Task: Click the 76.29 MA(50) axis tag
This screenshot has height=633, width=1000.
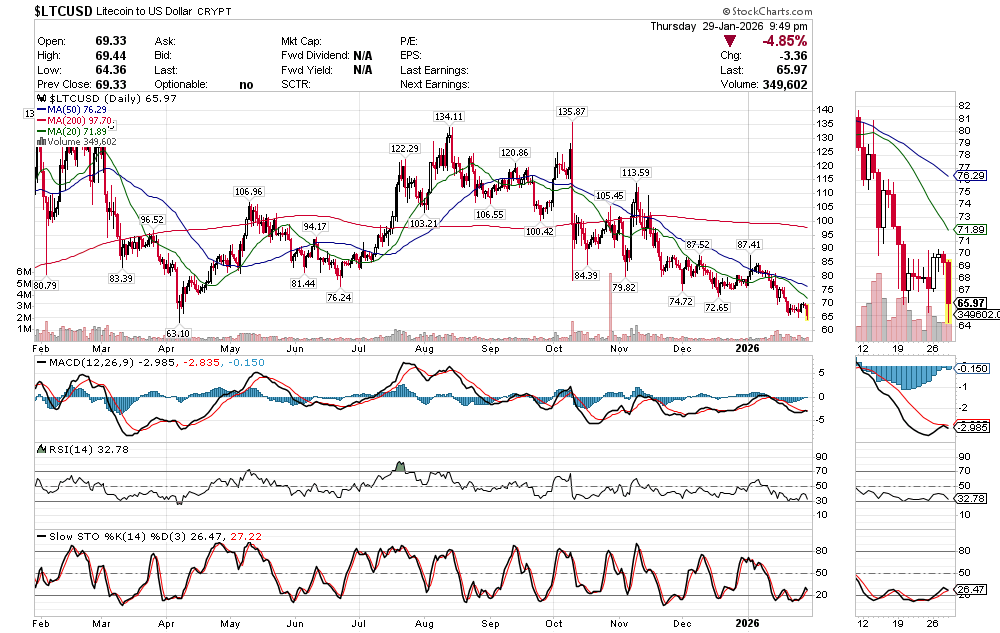Action: coord(971,175)
